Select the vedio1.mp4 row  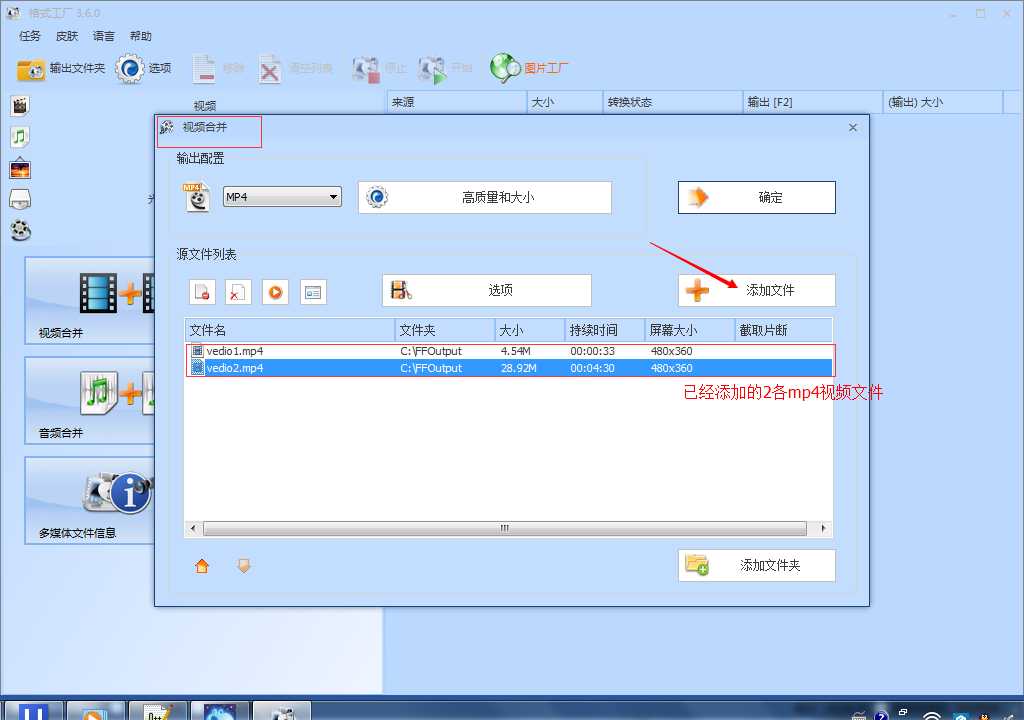509,351
